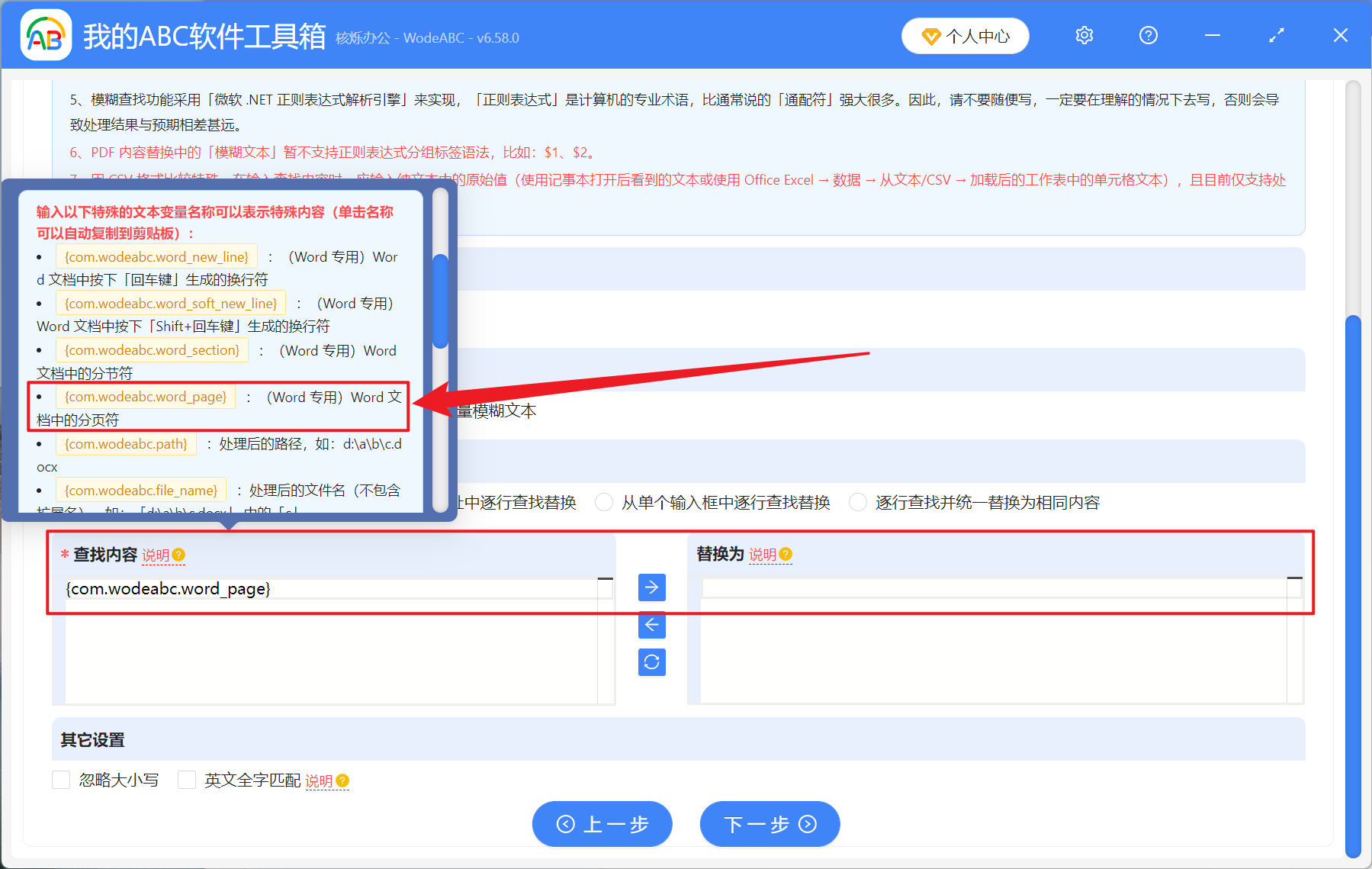Screen dimensions: 1372x869
Task: Click the left arrow transfer button
Action: pyautogui.click(x=651, y=625)
